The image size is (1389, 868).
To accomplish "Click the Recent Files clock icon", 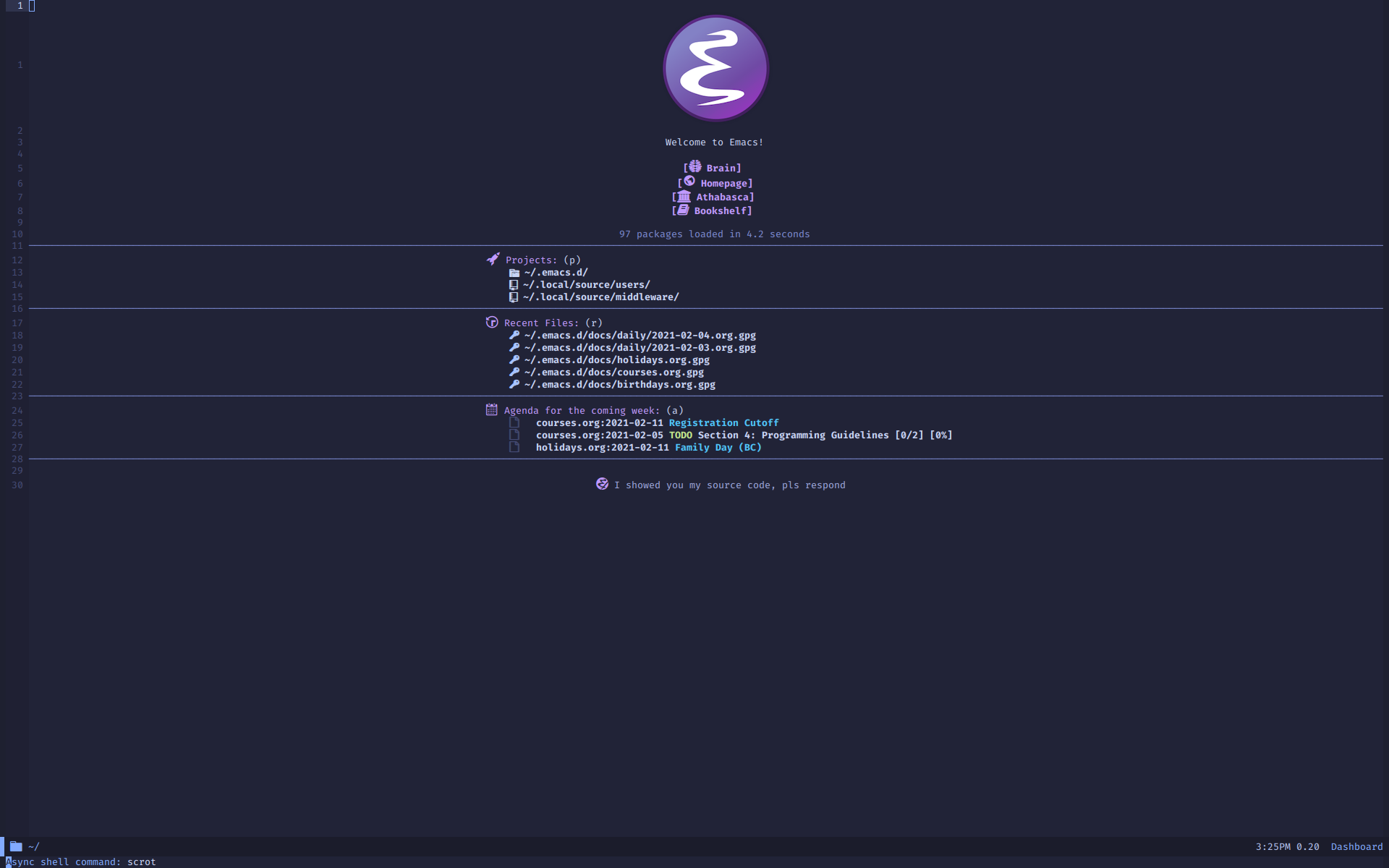I will coord(491,322).
